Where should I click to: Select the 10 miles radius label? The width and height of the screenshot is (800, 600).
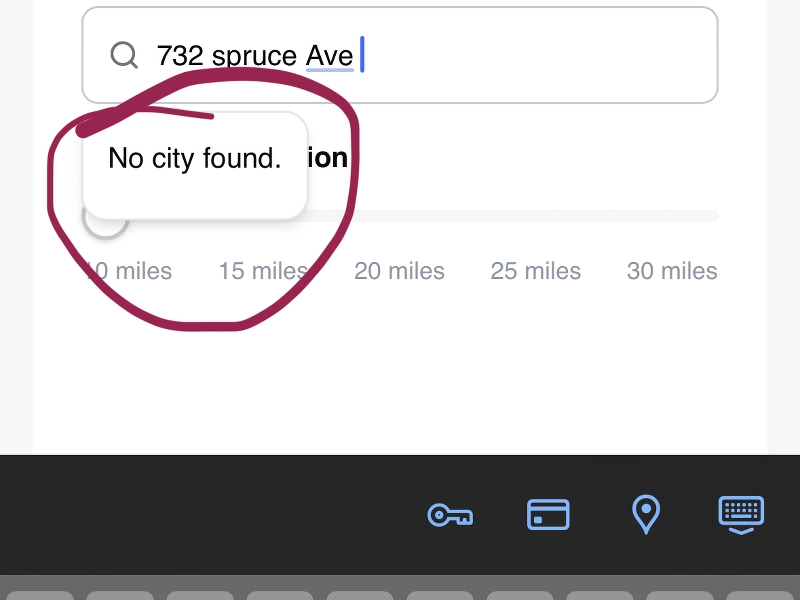(130, 271)
